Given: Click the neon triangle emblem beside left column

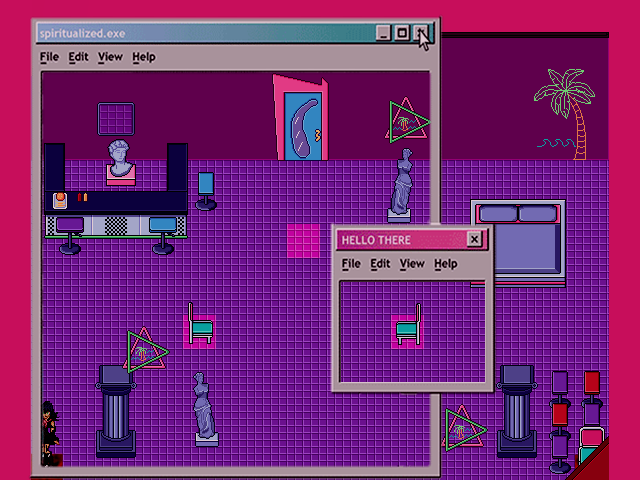Looking at the screenshot, I should [146, 350].
